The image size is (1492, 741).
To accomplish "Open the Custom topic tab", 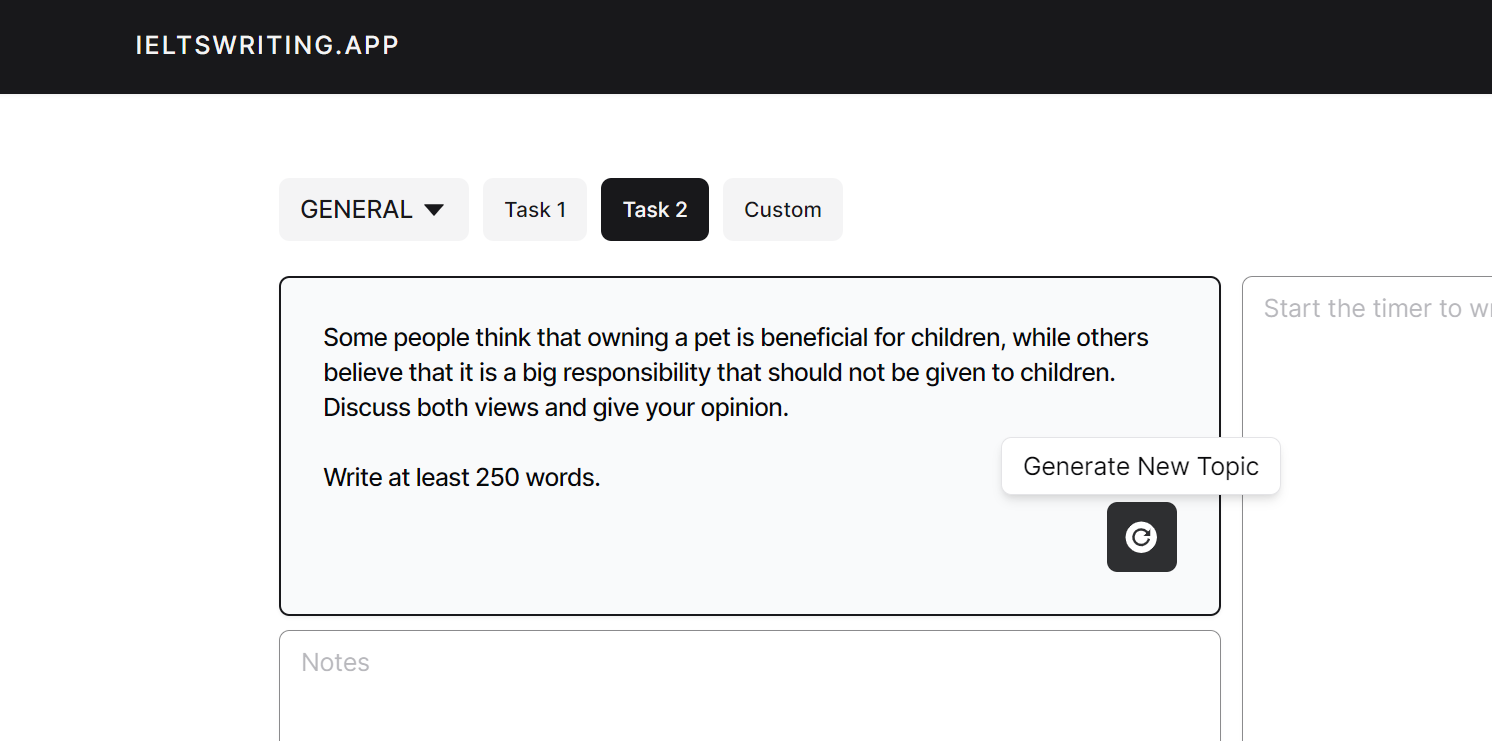I will pos(783,209).
